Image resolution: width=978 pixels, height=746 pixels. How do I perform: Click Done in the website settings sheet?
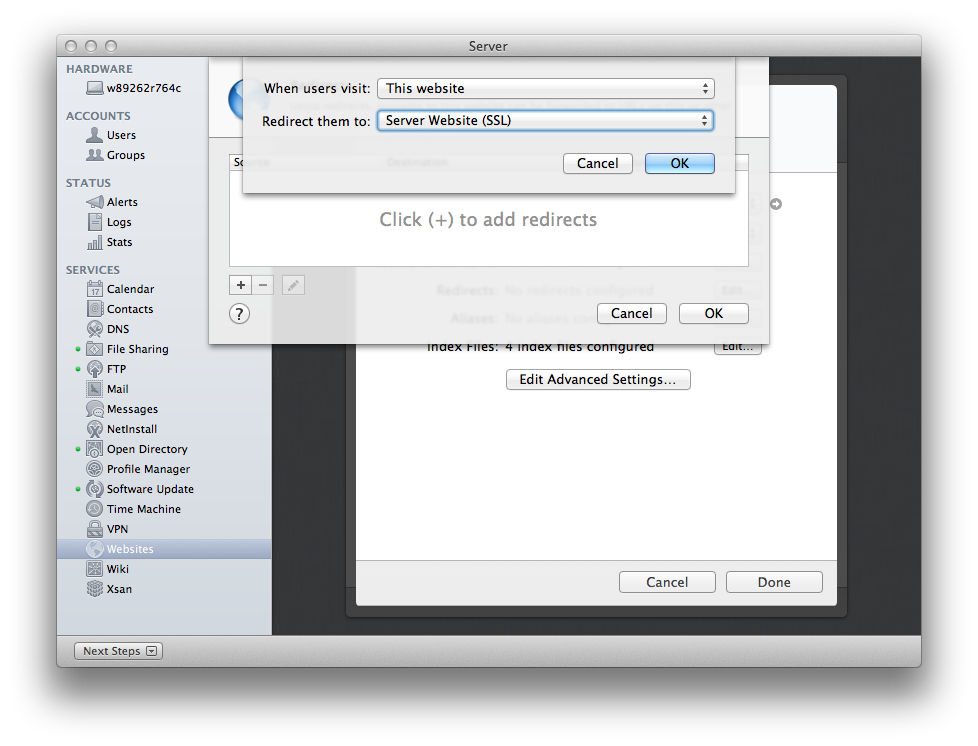pos(774,582)
